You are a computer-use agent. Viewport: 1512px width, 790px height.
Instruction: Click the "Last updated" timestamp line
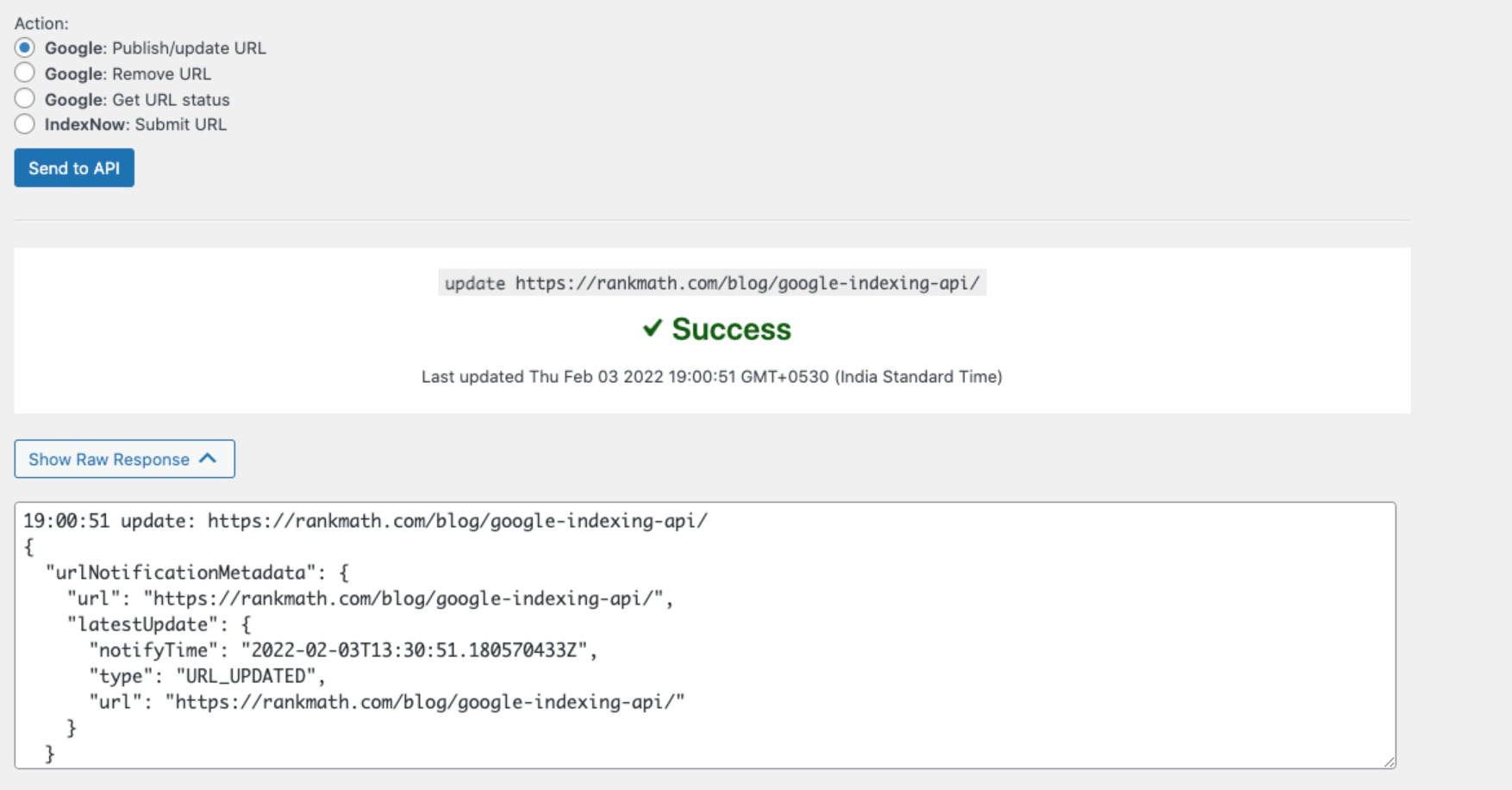713,376
